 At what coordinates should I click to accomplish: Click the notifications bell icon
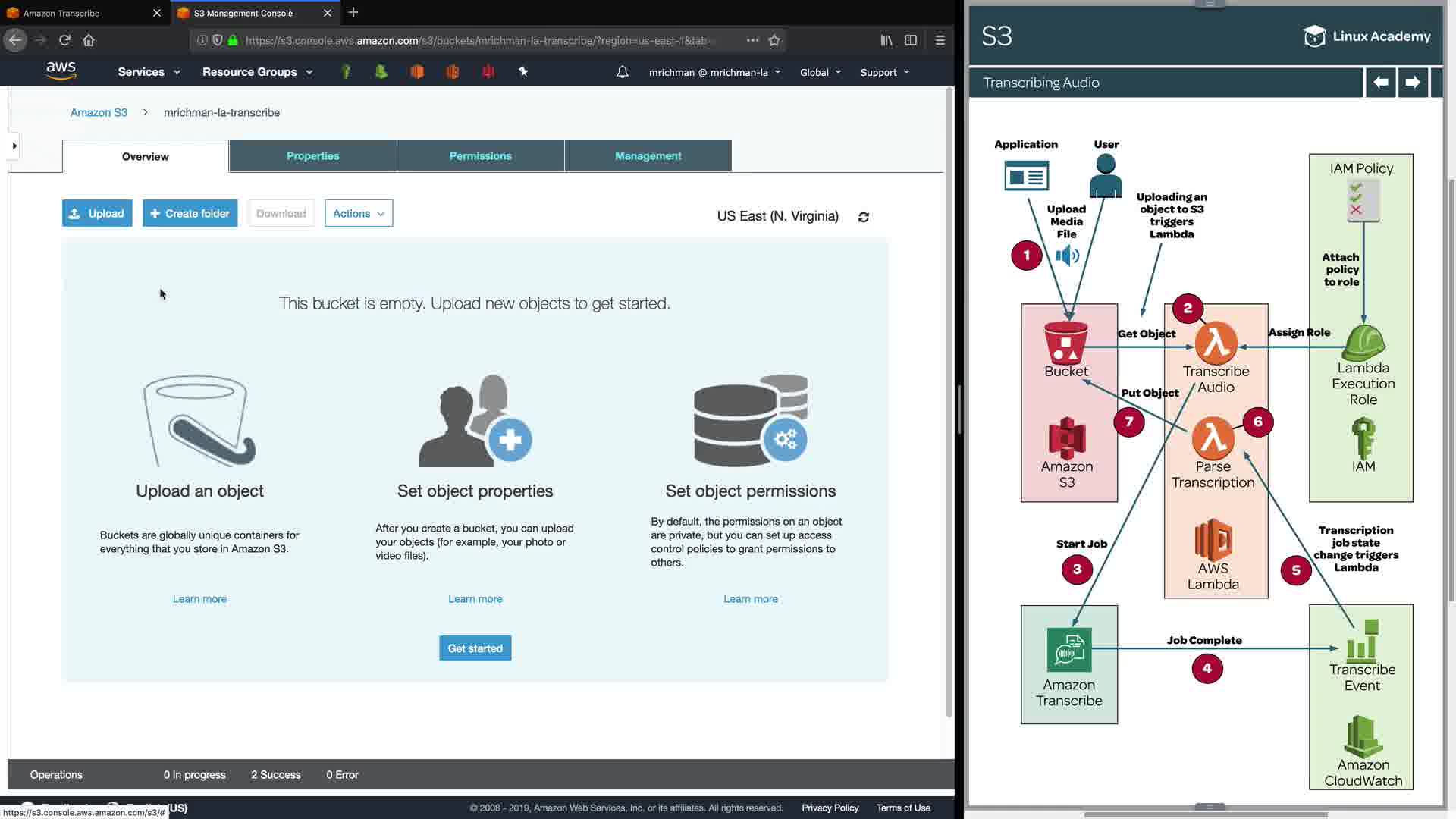click(x=622, y=72)
